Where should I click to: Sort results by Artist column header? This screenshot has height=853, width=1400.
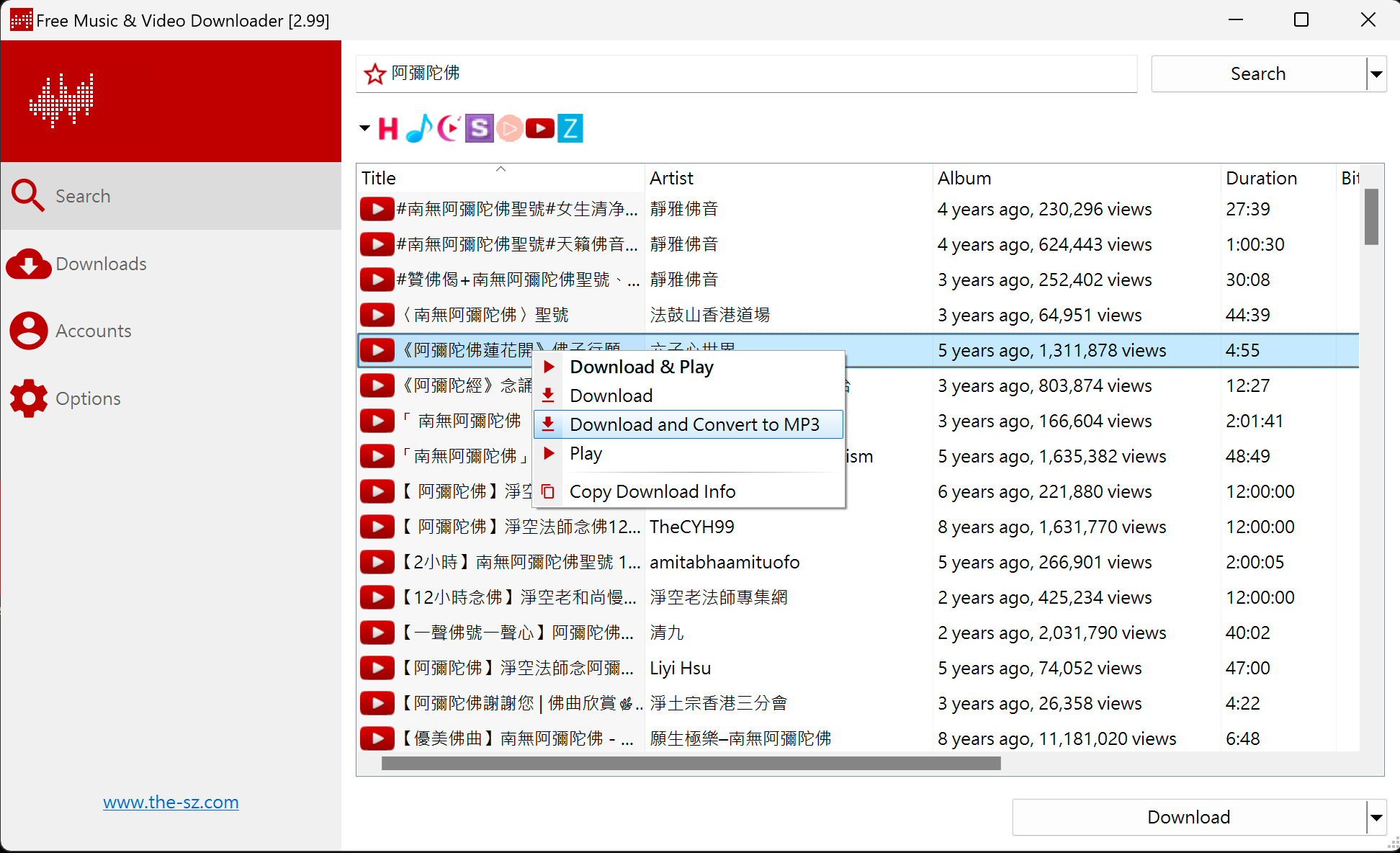[789, 178]
